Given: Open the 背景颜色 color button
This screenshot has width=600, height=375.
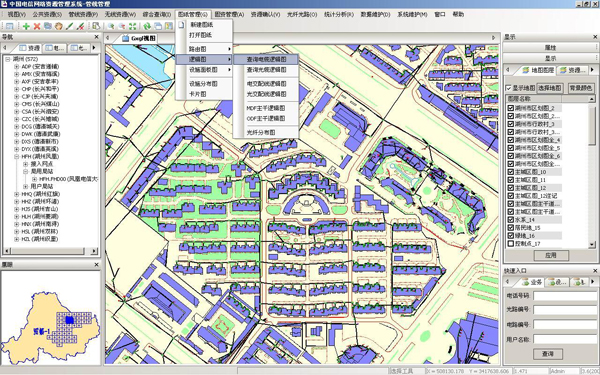Looking at the screenshot, I should pyautogui.click(x=580, y=88).
